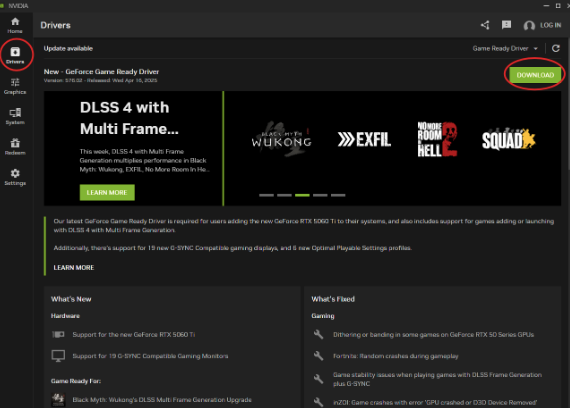Click the driver version and release date line

pyautogui.click(x=100, y=80)
